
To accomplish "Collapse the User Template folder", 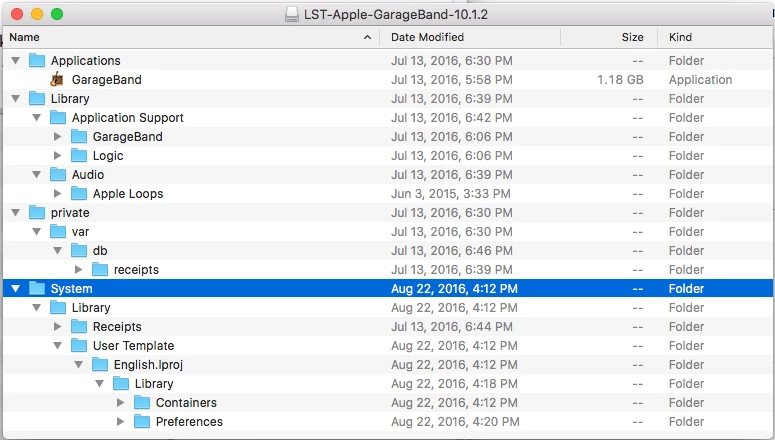I will pyautogui.click(x=58, y=346).
